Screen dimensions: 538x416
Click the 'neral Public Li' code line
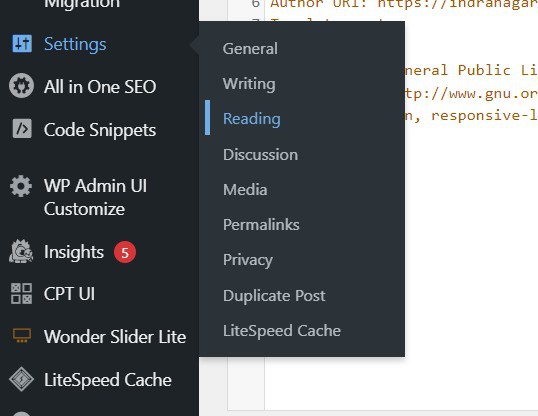click(x=471, y=70)
